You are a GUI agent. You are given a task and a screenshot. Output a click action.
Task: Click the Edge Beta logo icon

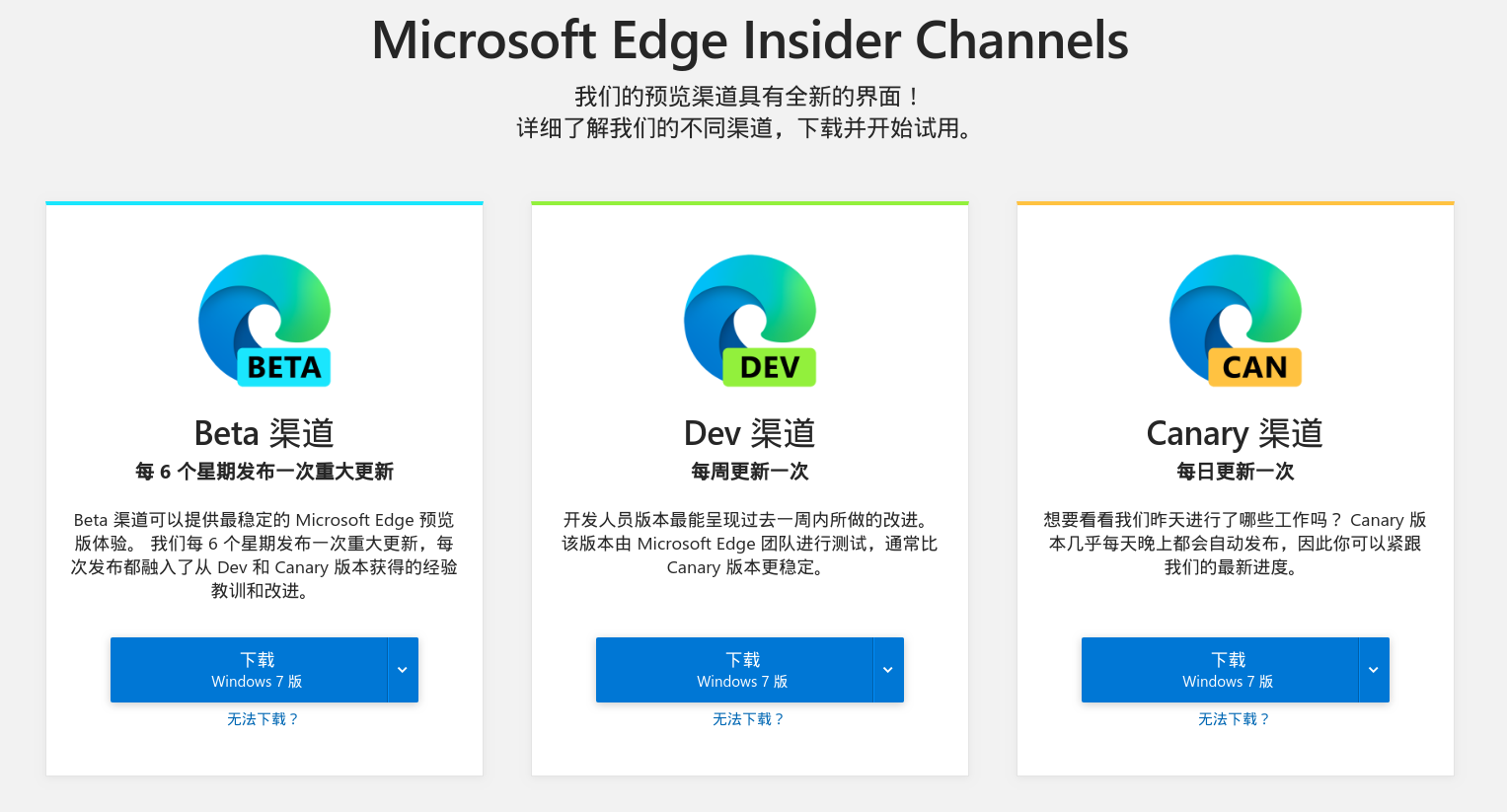(x=264, y=321)
